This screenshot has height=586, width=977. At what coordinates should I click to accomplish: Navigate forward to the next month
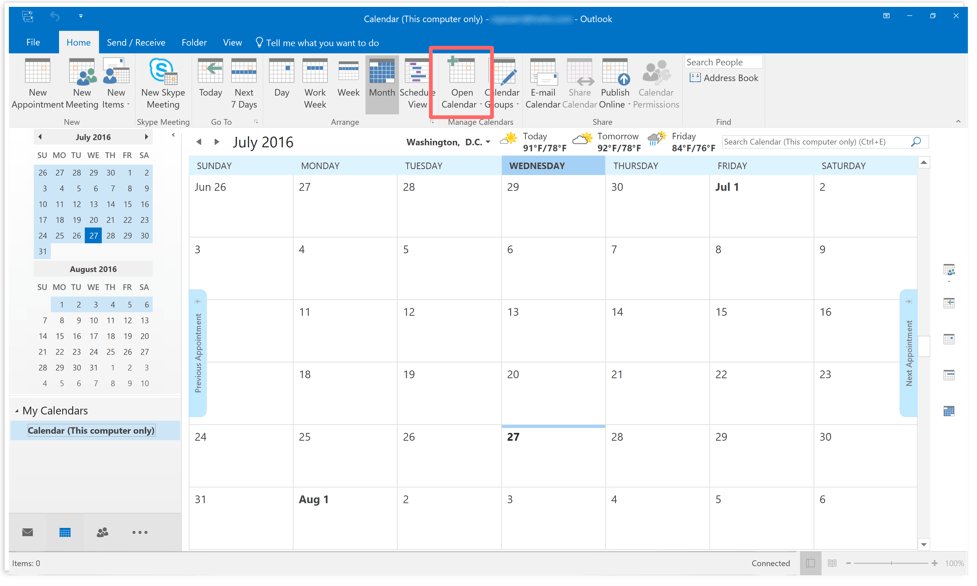(x=217, y=142)
